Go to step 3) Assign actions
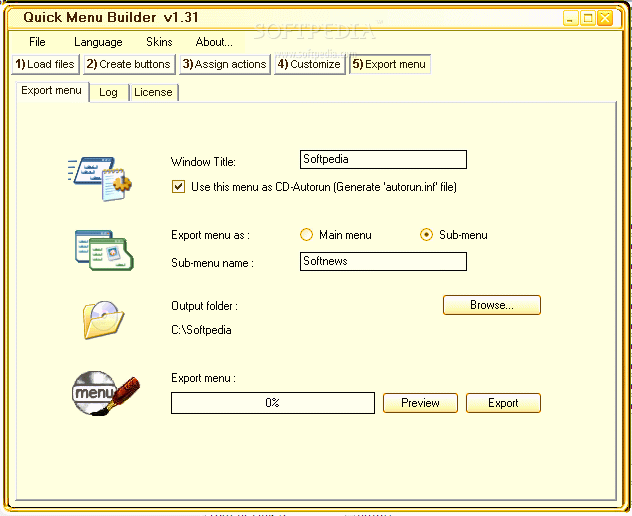 pos(225,64)
